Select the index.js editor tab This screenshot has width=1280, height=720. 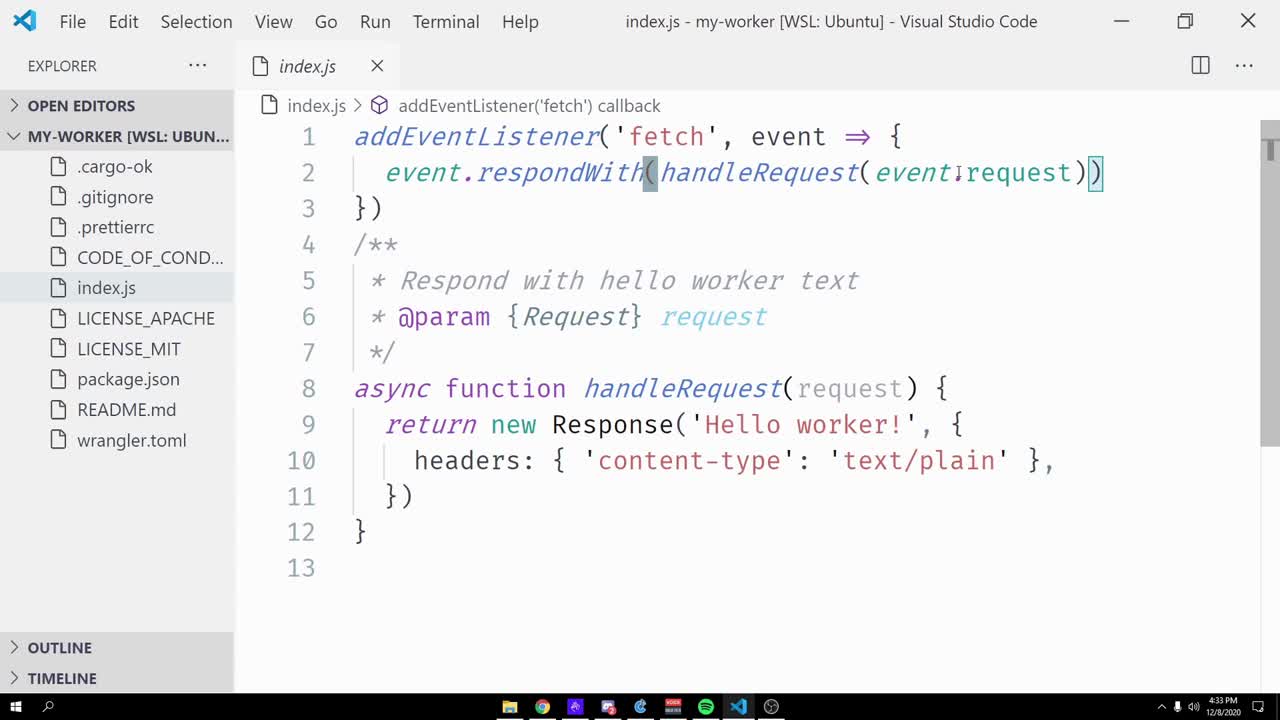(x=306, y=66)
